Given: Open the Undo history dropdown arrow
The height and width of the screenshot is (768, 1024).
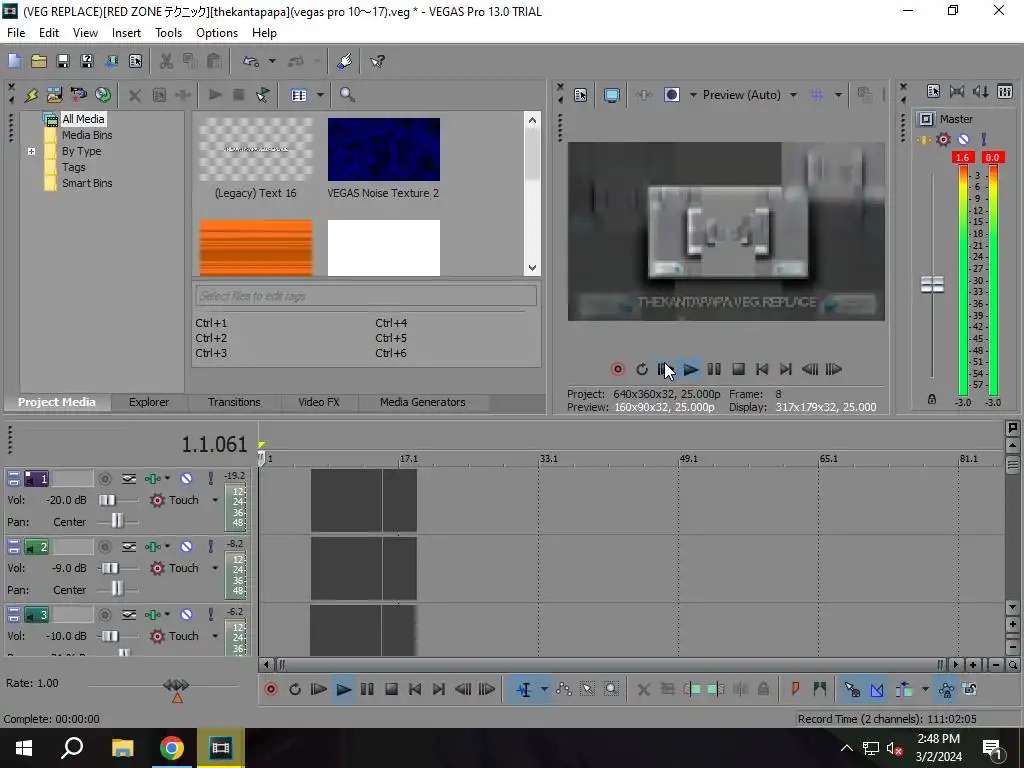Looking at the screenshot, I should (272, 61).
